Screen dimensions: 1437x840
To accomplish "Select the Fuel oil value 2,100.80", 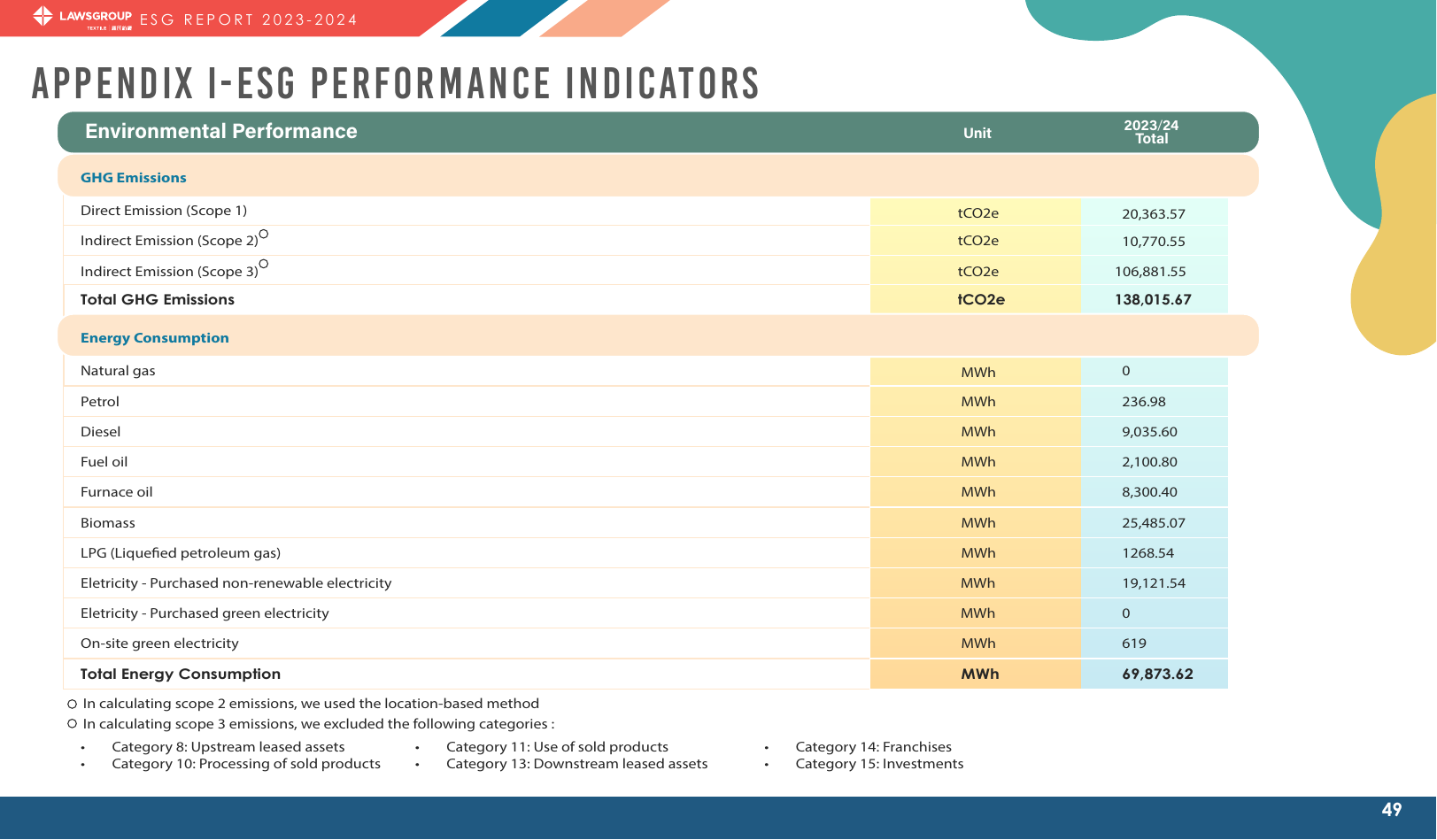I will 1150,461.
